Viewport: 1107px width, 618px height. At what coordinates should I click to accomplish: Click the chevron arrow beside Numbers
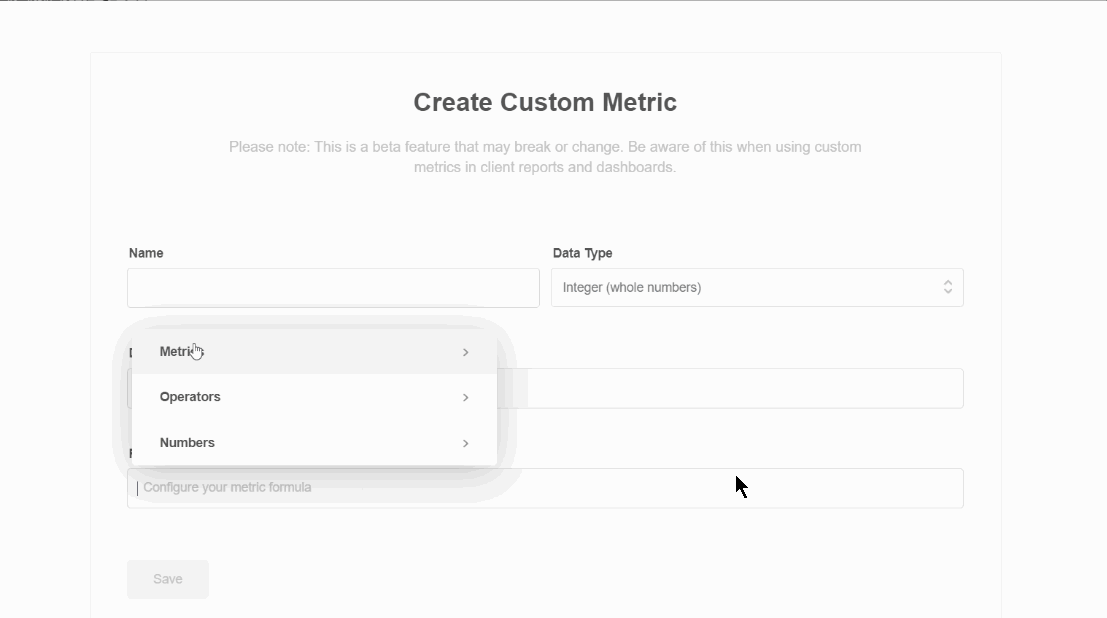pos(466,443)
